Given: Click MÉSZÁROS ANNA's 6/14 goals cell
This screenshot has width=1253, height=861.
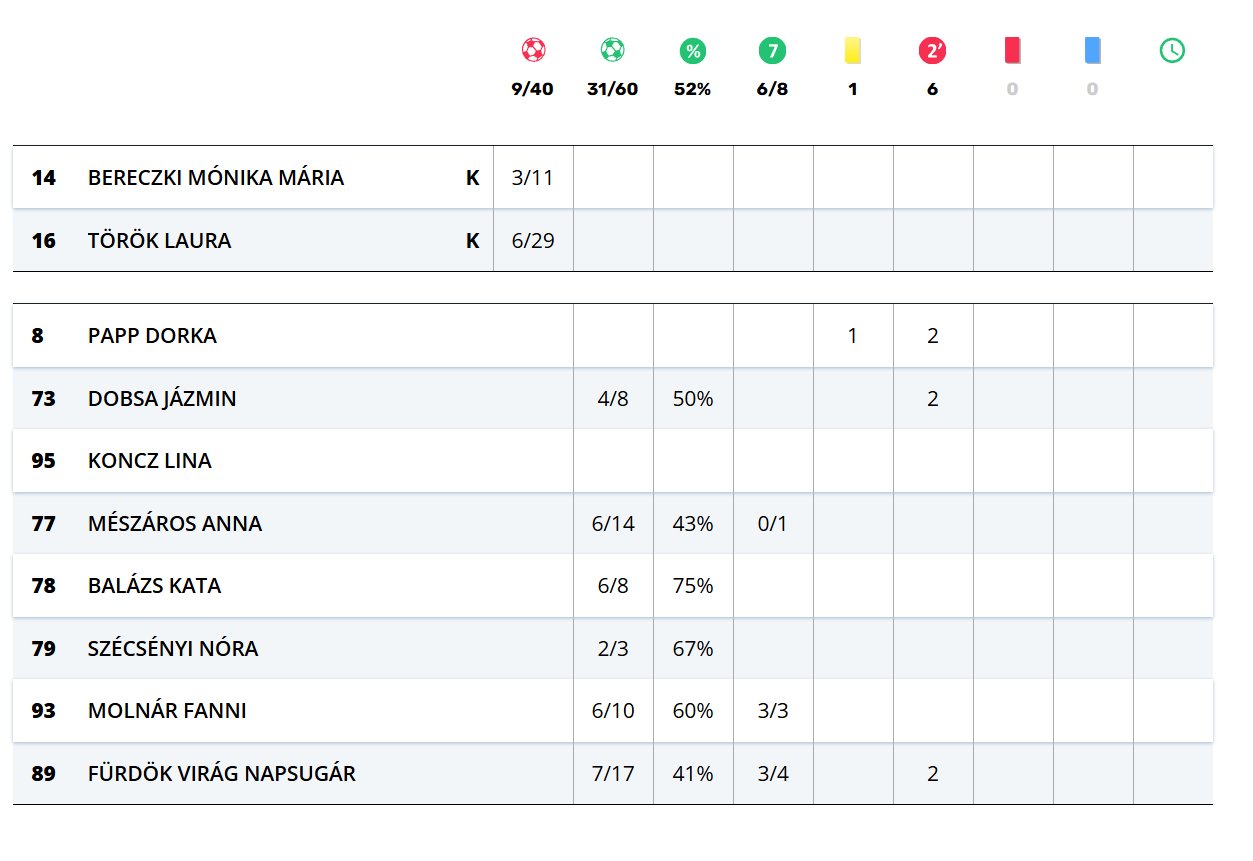Looking at the screenshot, I should tap(613, 524).
